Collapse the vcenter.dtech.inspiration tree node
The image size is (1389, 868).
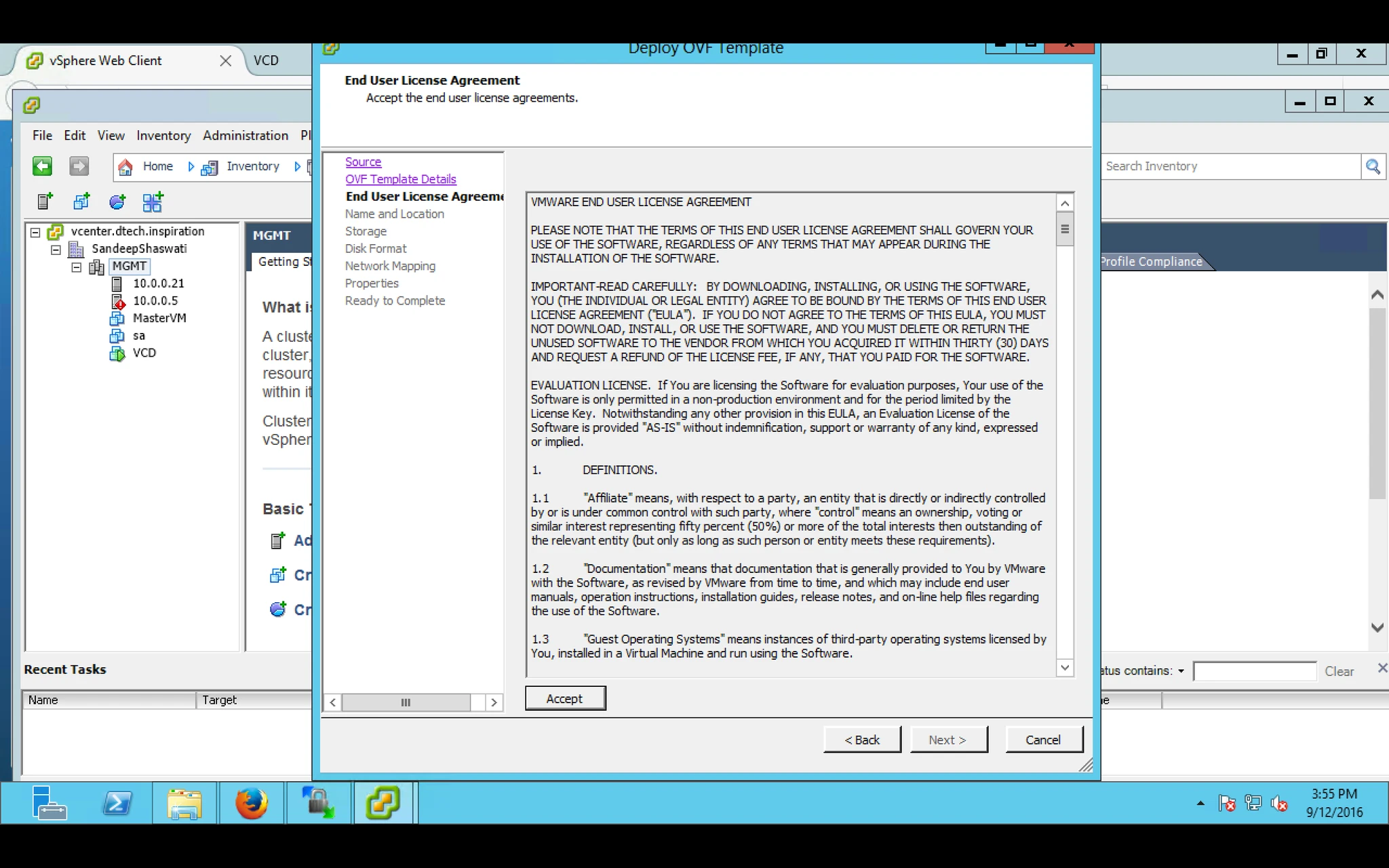pyautogui.click(x=35, y=232)
